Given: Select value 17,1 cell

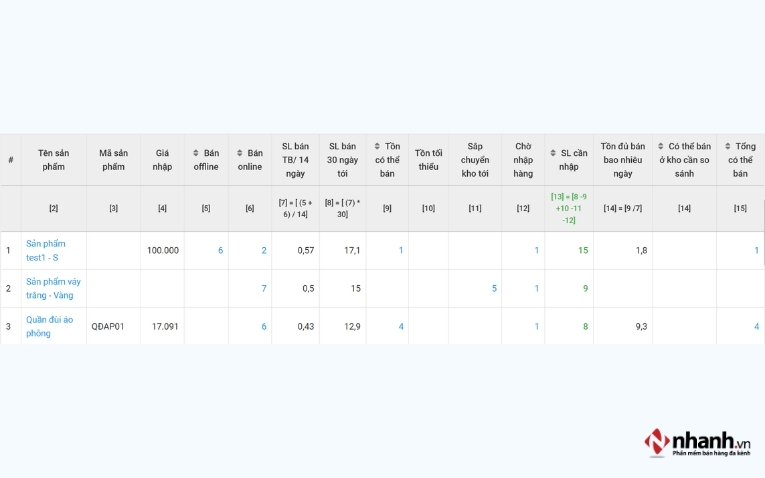Looking at the screenshot, I should [352, 251].
